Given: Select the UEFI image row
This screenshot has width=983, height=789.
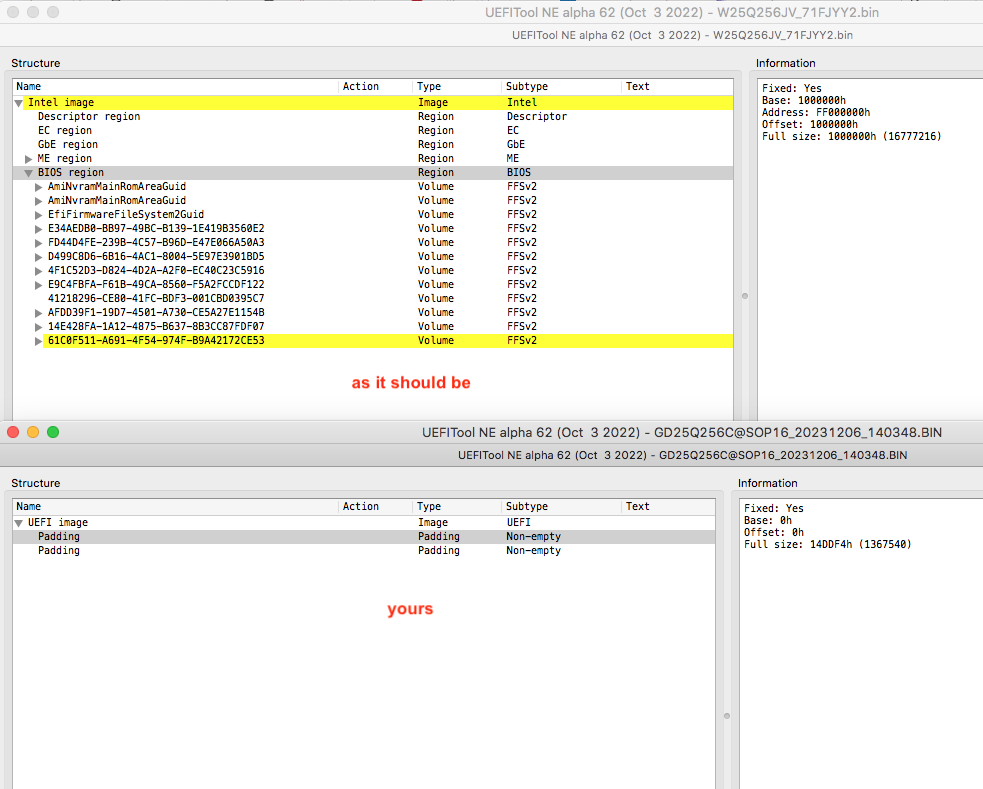Looking at the screenshot, I should pyautogui.click(x=364, y=522).
